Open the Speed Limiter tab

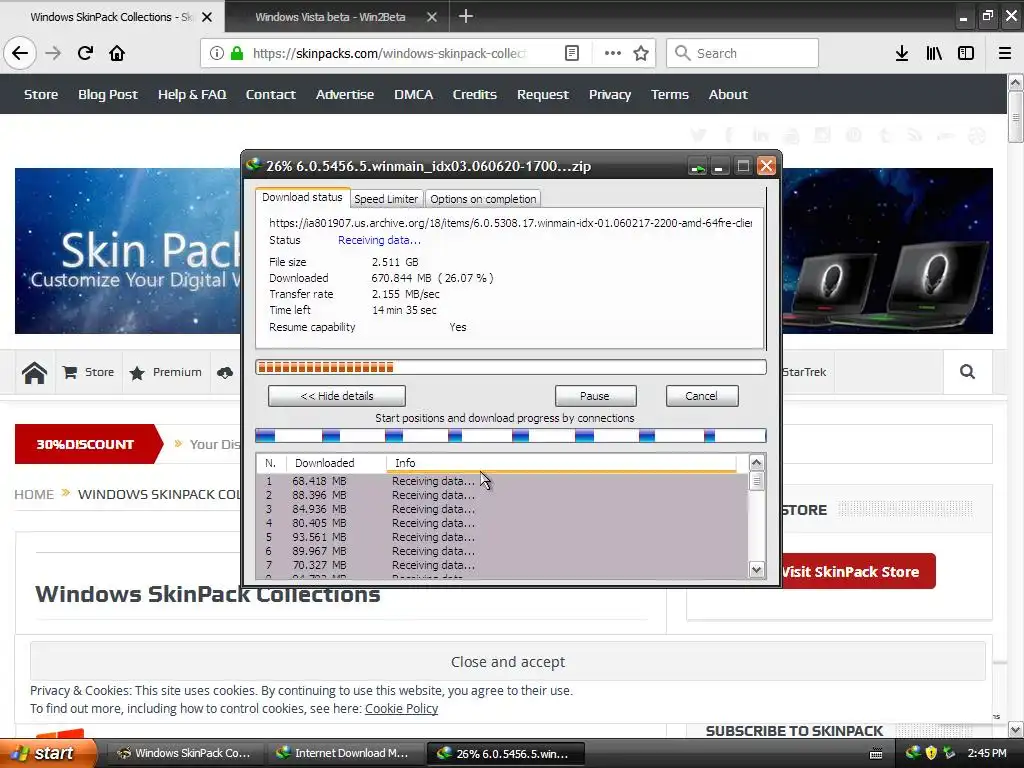[386, 199]
